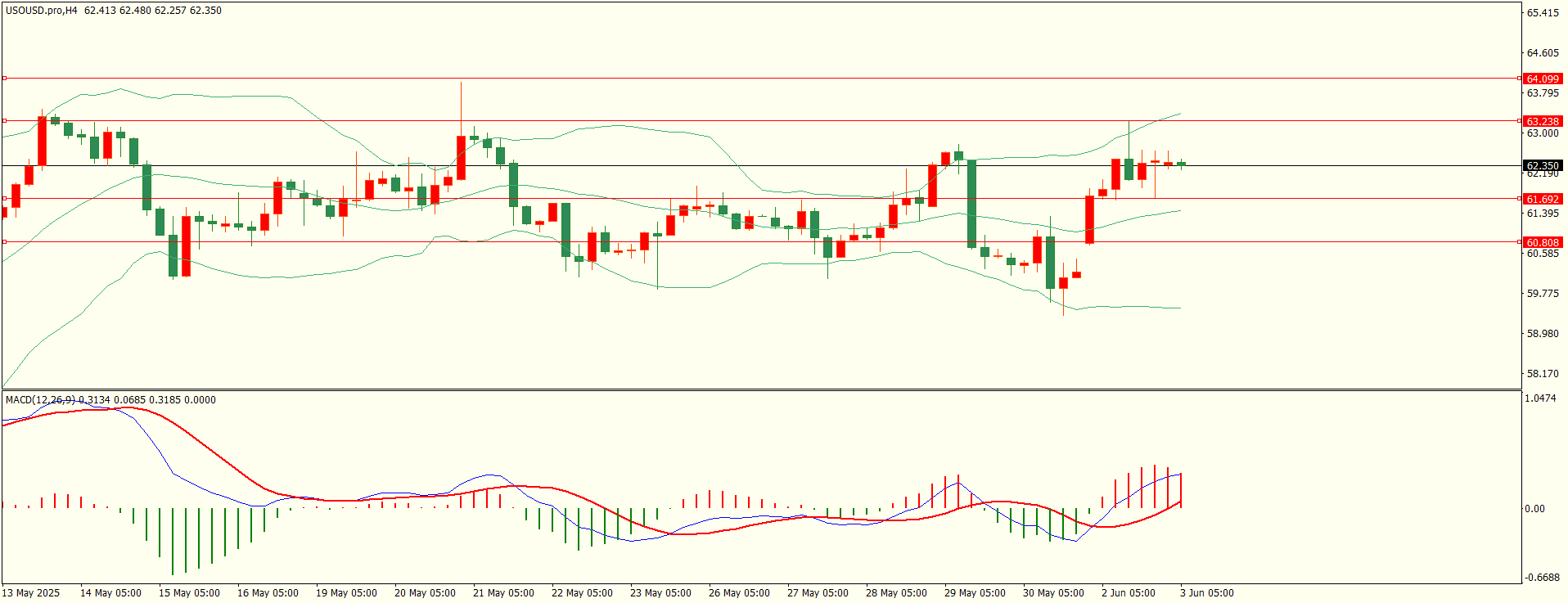The width and height of the screenshot is (1568, 603).
Task: Select the red 61.692 line's left-edge handle
Action: click(4, 199)
